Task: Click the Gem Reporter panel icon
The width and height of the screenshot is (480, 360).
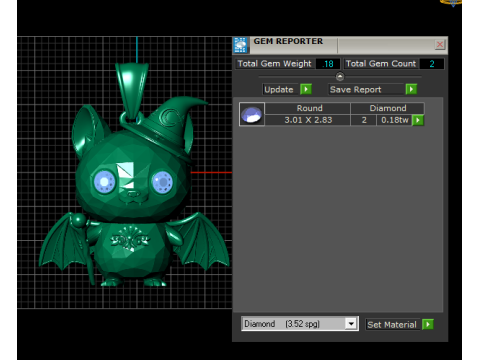Action: click(x=240, y=45)
